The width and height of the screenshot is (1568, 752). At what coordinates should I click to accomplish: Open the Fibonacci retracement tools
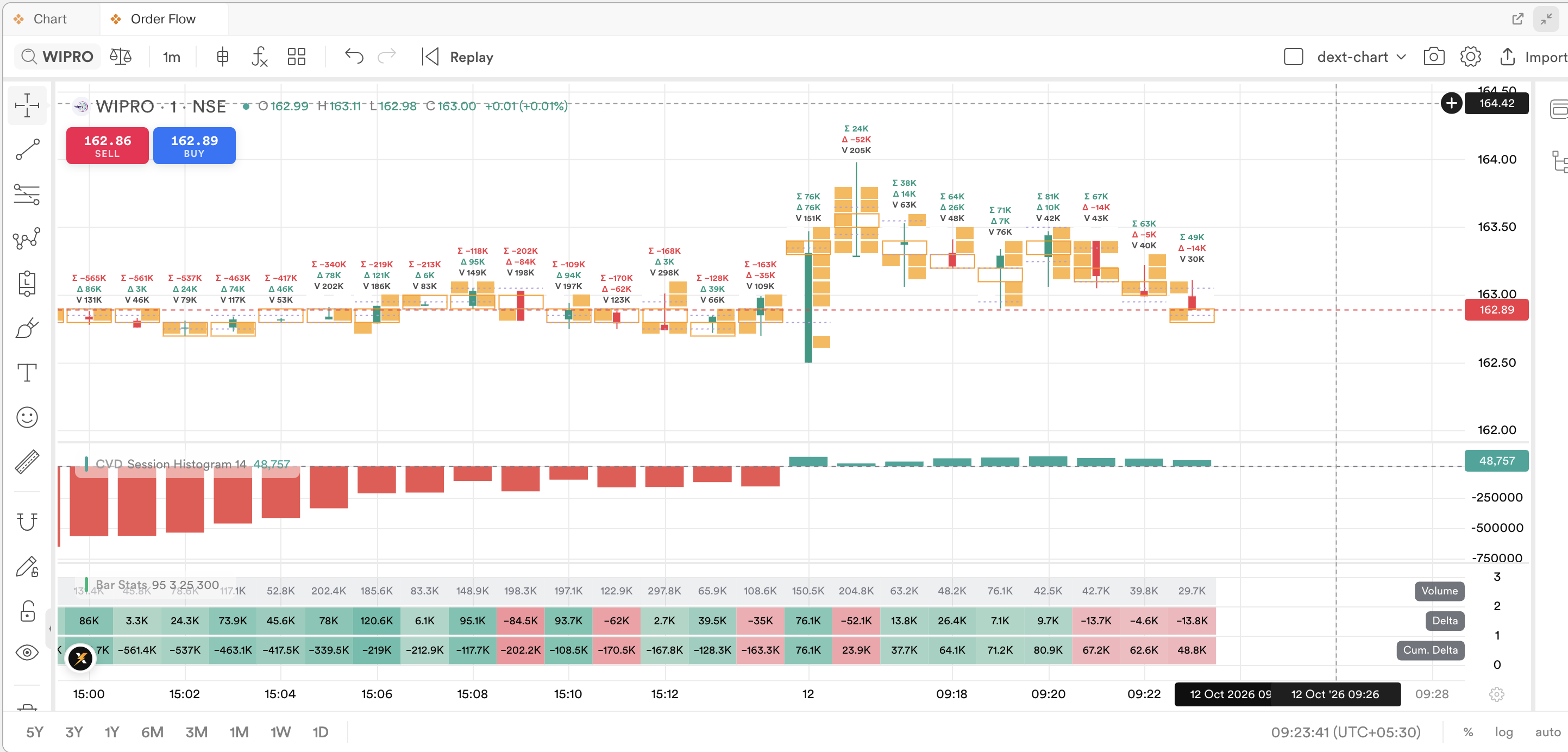[27, 194]
